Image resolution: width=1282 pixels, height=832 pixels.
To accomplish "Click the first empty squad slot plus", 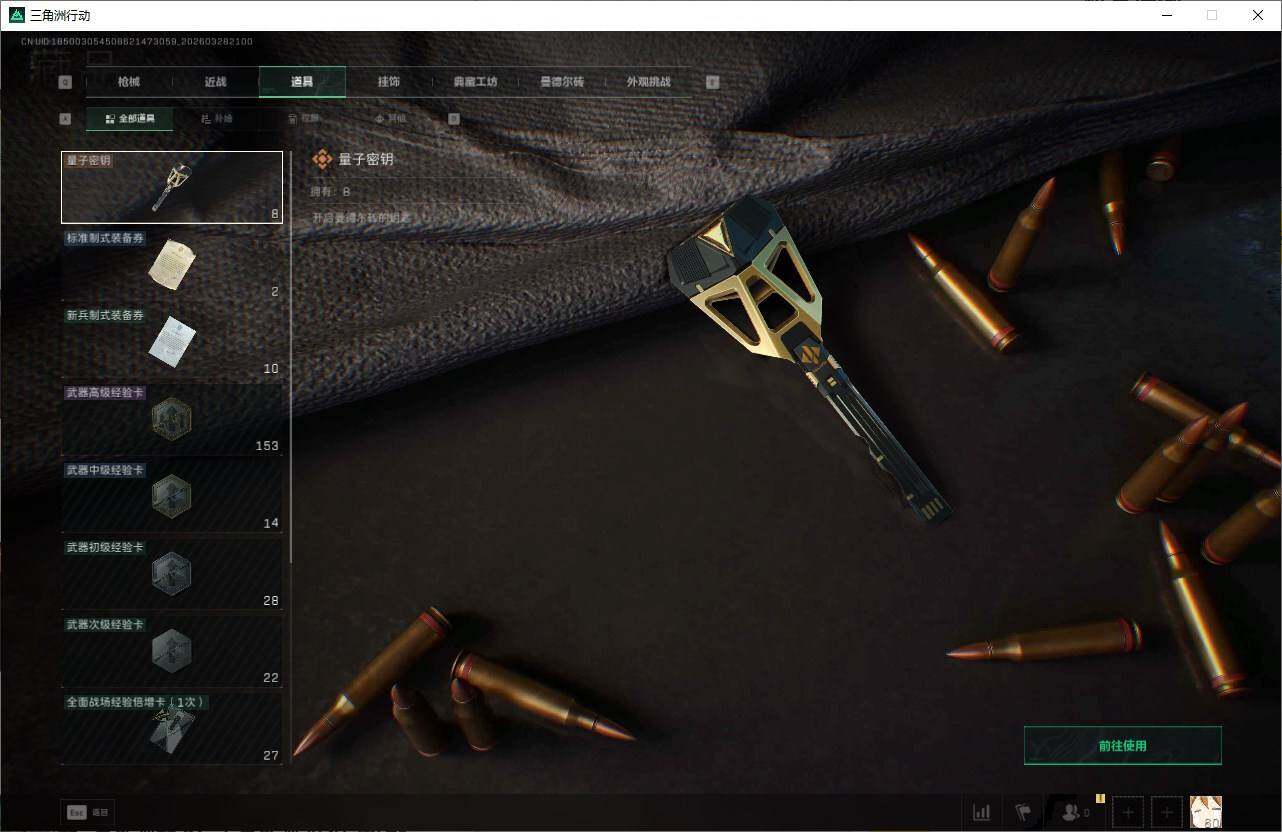I will [1128, 812].
